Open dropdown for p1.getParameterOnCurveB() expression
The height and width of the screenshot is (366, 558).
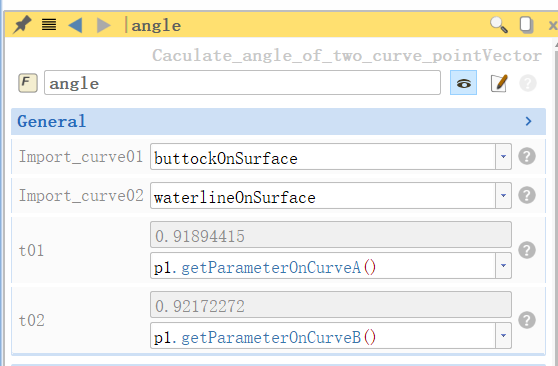(x=504, y=335)
